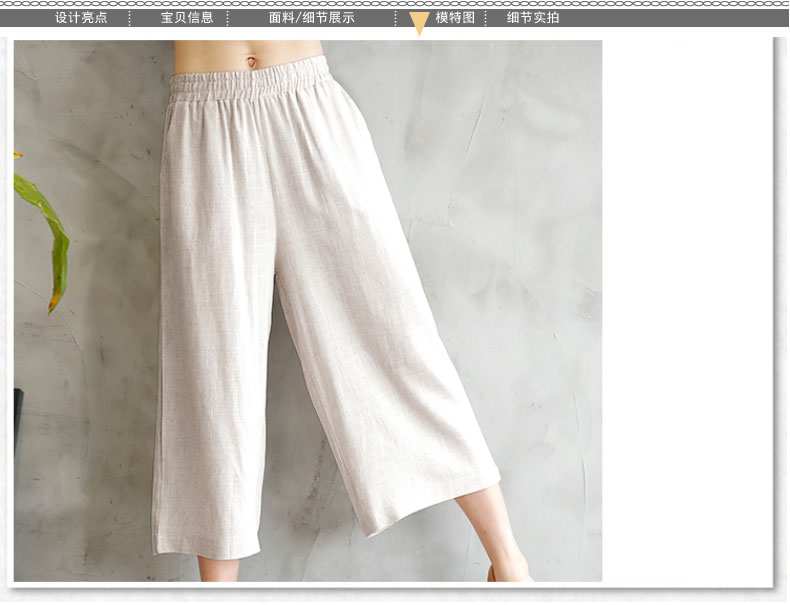Click empty gray navigation bar area at right

pyautogui.click(x=680, y=18)
